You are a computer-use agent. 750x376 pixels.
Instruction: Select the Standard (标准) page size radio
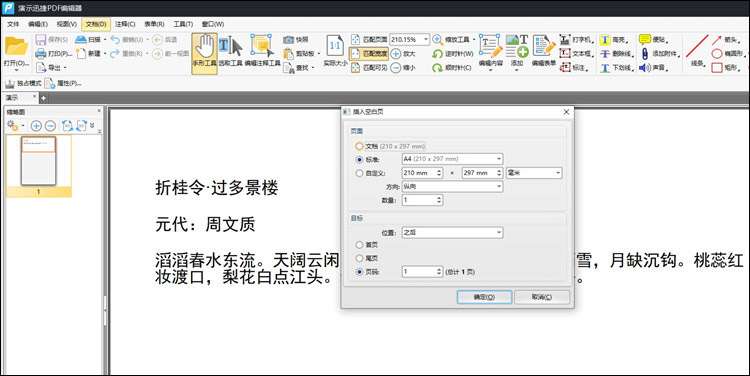coord(359,159)
